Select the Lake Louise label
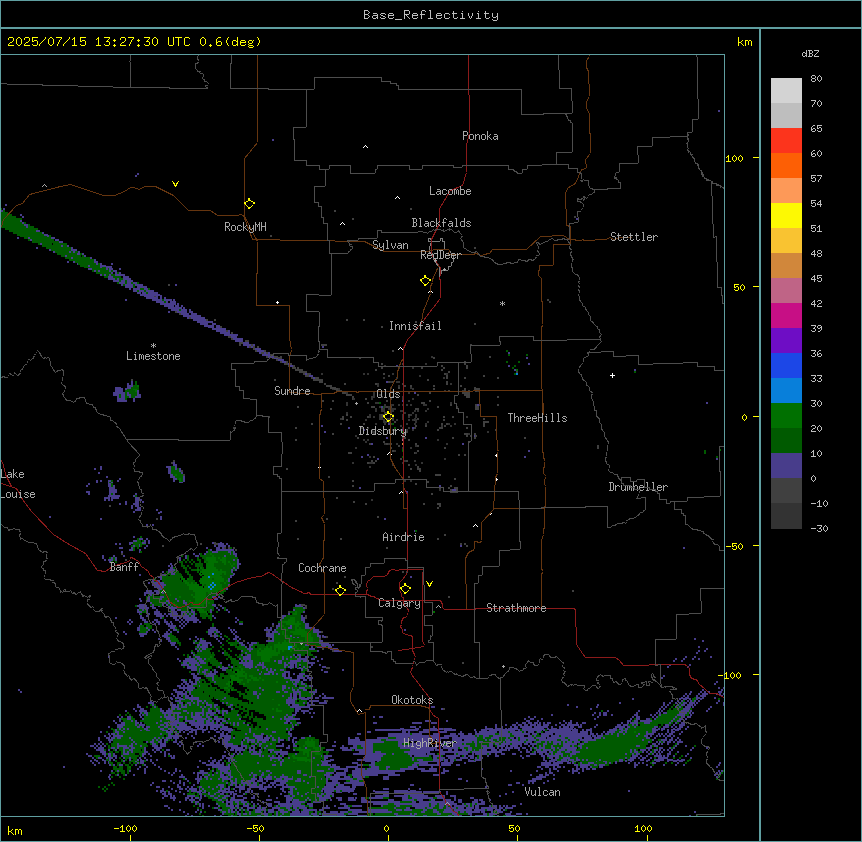The height and width of the screenshot is (842, 862). tap(16, 484)
